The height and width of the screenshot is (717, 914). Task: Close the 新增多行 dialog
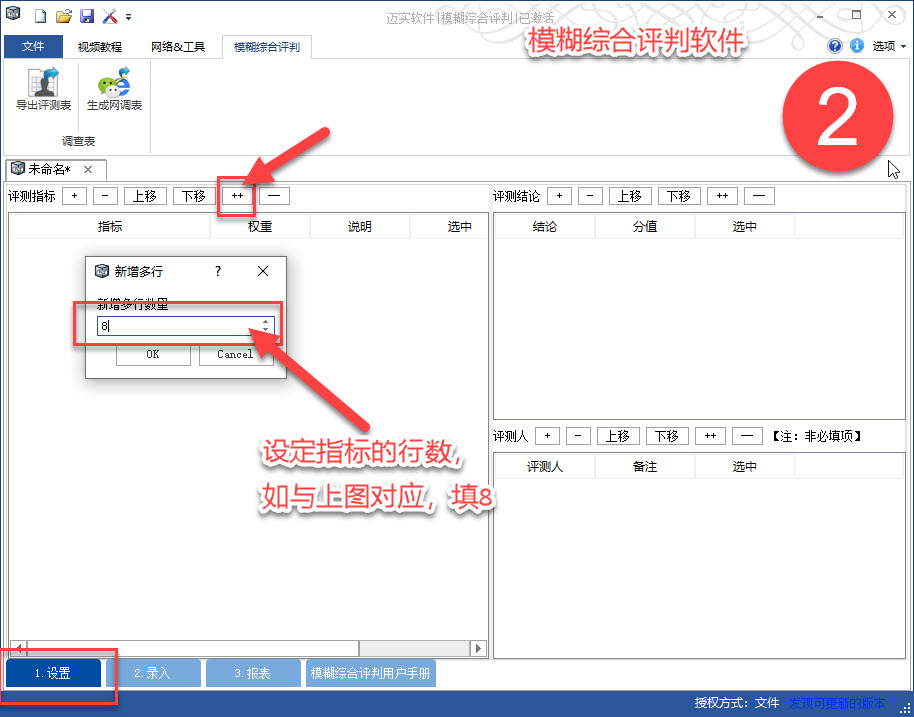point(263,271)
